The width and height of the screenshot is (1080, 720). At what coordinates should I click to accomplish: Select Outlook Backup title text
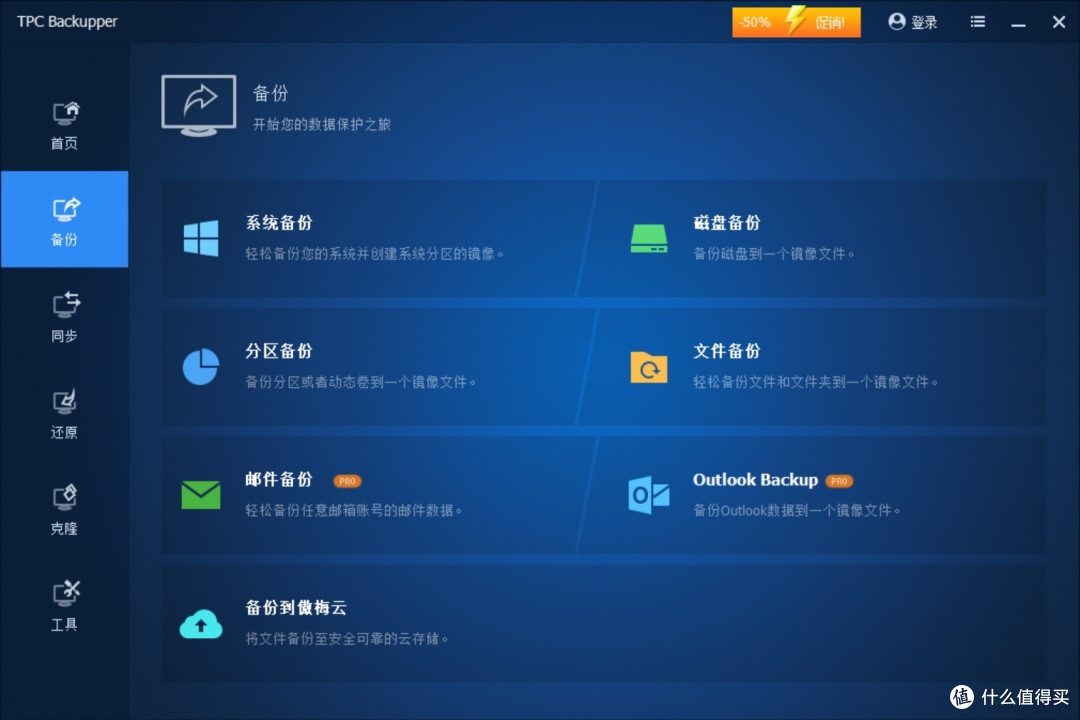click(x=756, y=480)
